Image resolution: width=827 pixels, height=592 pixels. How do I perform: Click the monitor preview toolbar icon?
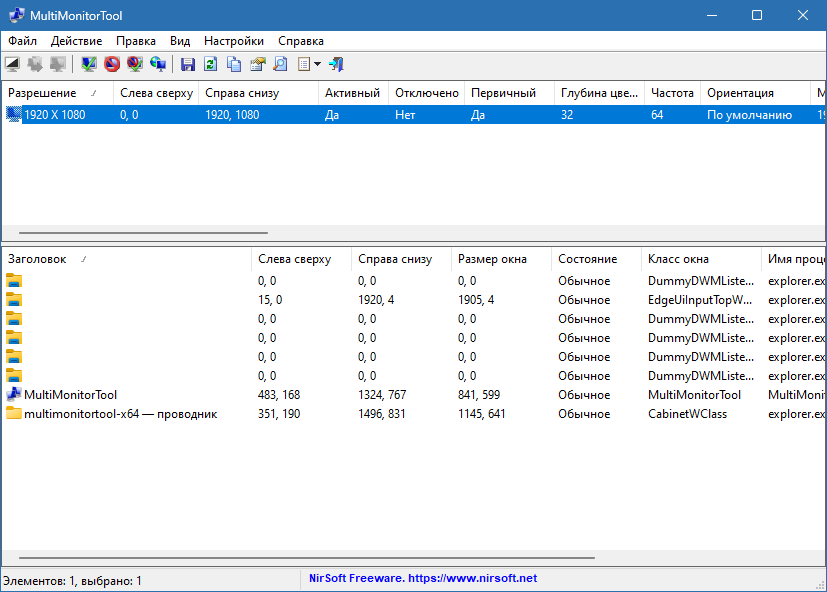(12, 64)
